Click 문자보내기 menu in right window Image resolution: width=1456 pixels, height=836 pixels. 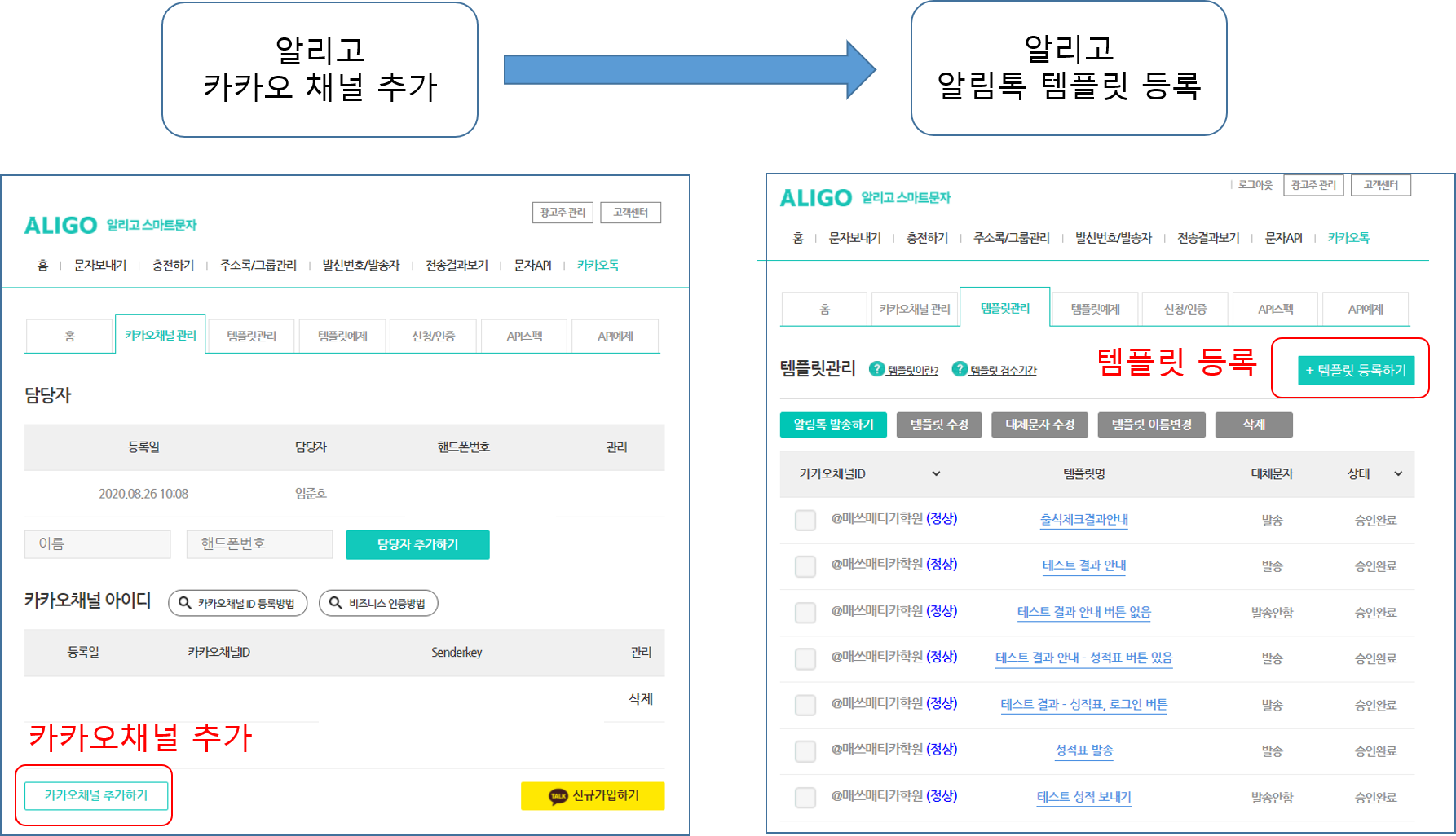pyautogui.click(x=855, y=238)
